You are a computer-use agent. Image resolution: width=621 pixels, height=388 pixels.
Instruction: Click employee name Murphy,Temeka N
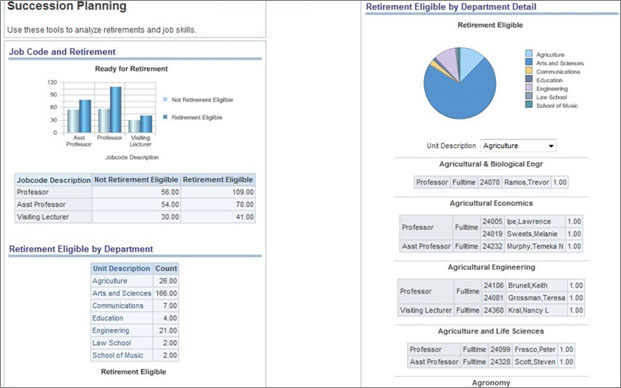(x=535, y=246)
